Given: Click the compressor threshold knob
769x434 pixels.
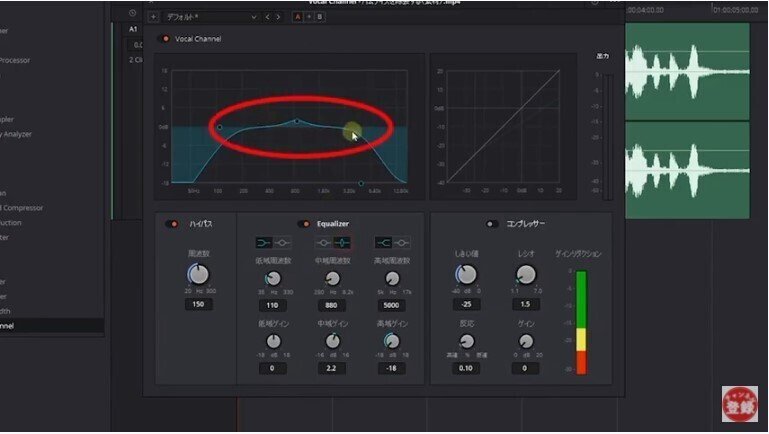Looking at the screenshot, I should [x=466, y=275].
